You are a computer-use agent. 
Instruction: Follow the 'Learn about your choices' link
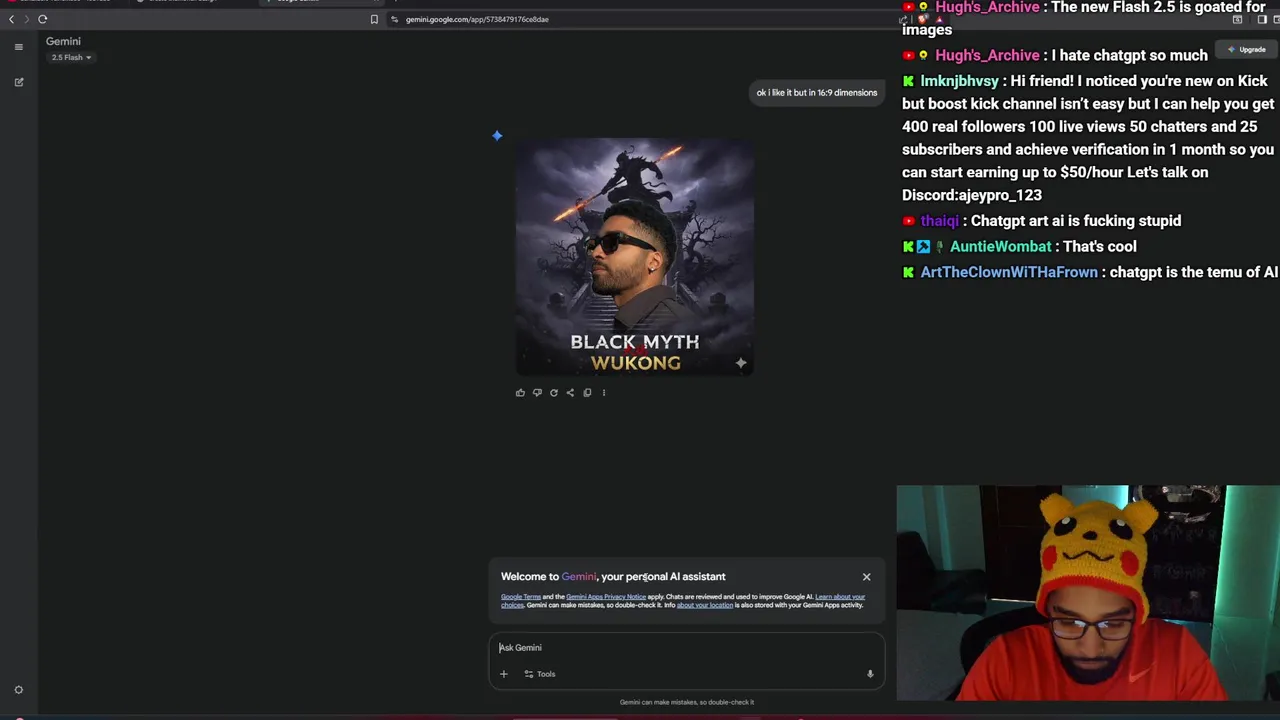(x=840, y=597)
